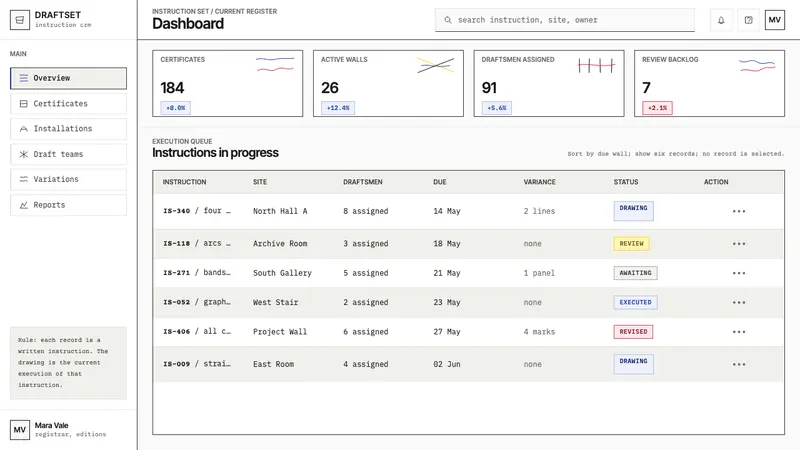Click the Draft teams asterisk icon

(x=23, y=154)
